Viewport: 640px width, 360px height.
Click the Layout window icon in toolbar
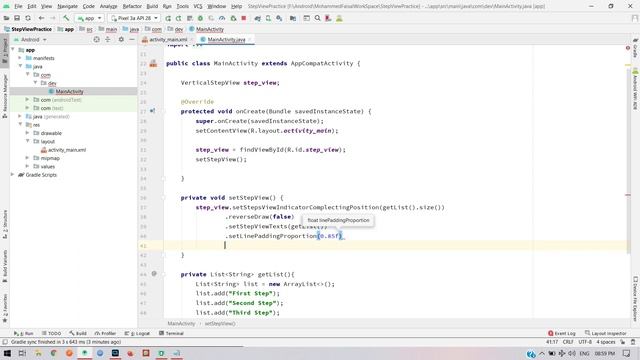coord(307,18)
